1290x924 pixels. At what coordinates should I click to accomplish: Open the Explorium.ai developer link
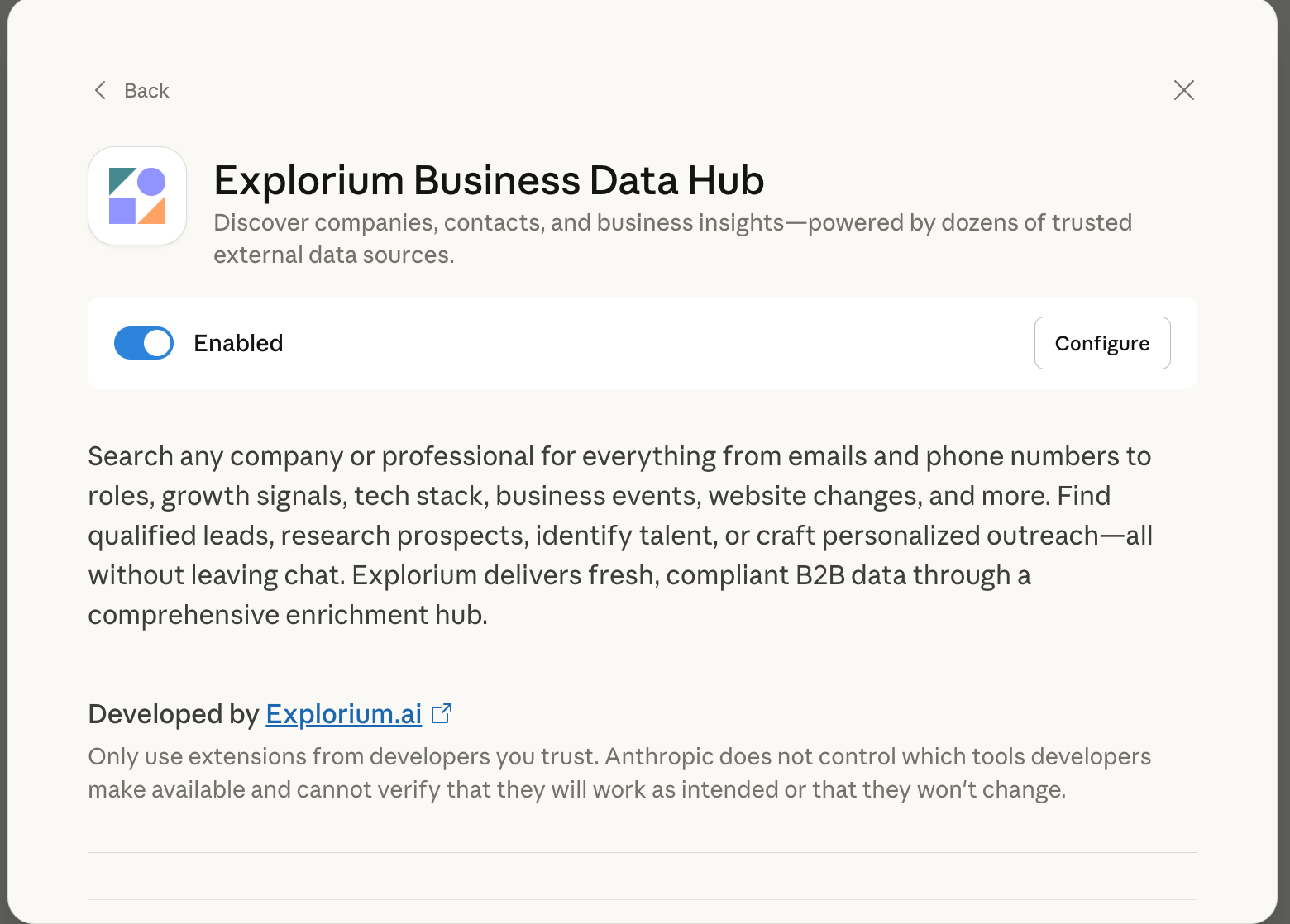tap(343, 714)
